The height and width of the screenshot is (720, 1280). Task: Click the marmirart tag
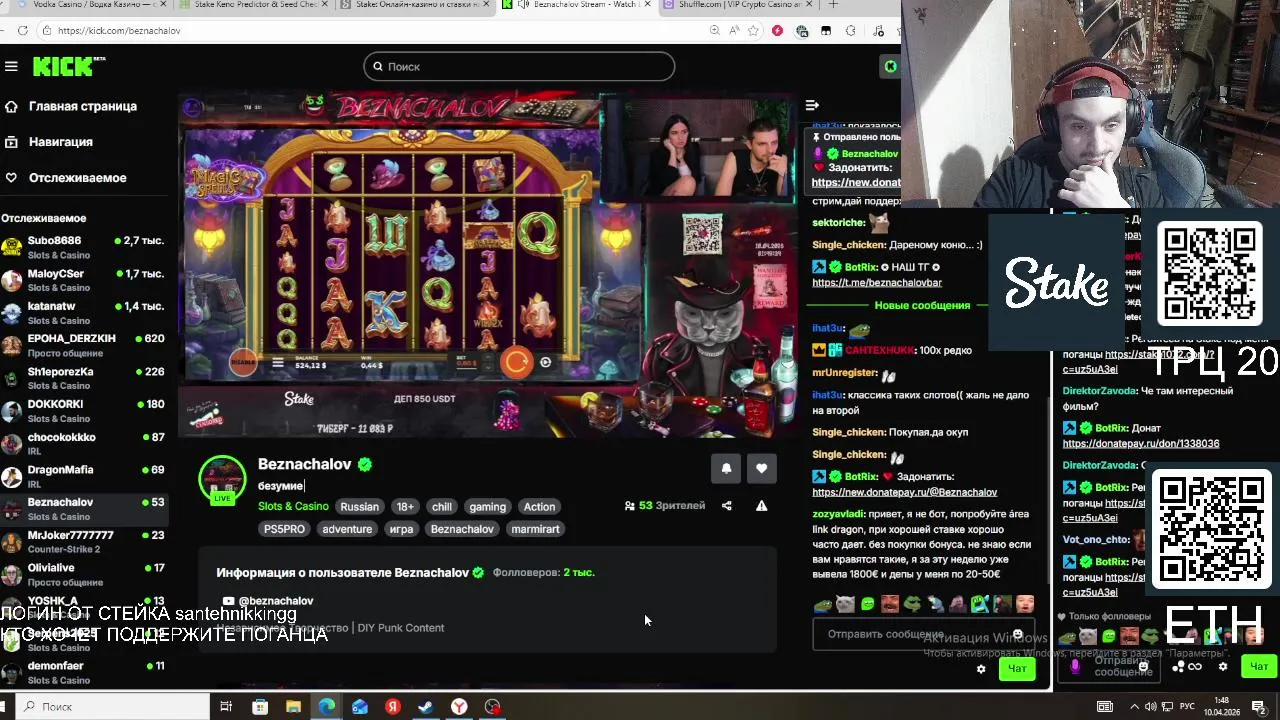tap(535, 529)
